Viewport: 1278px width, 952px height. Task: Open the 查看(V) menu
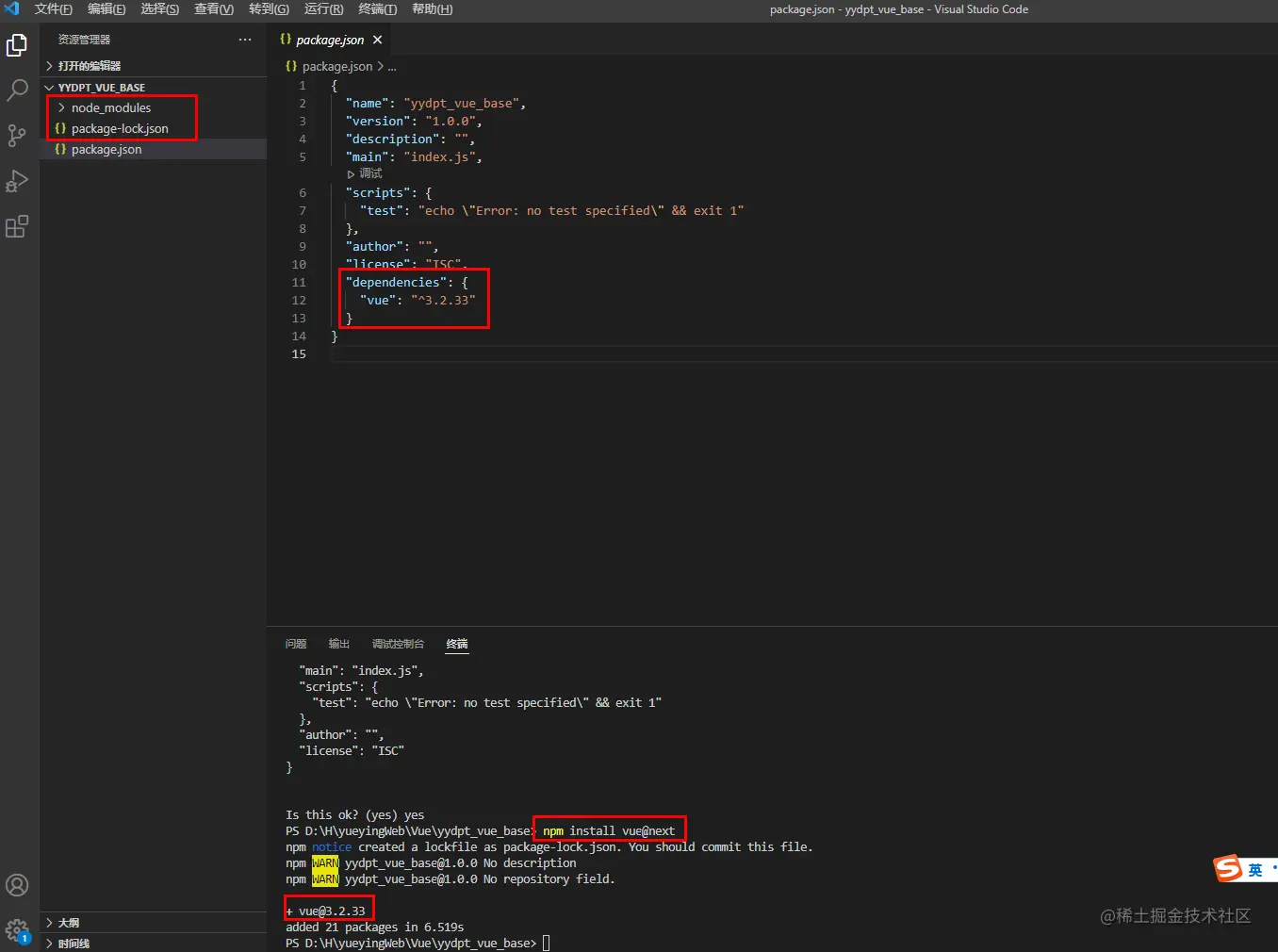click(x=214, y=8)
